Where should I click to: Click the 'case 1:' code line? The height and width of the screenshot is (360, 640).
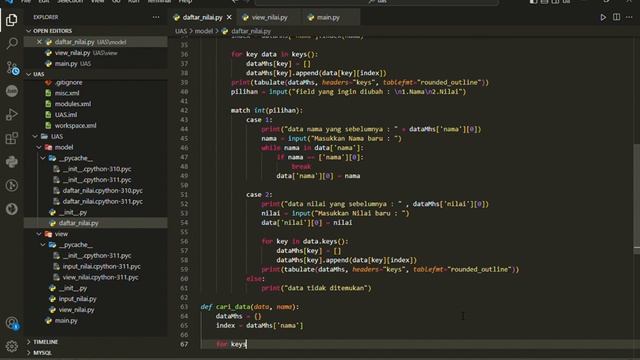[259, 120]
